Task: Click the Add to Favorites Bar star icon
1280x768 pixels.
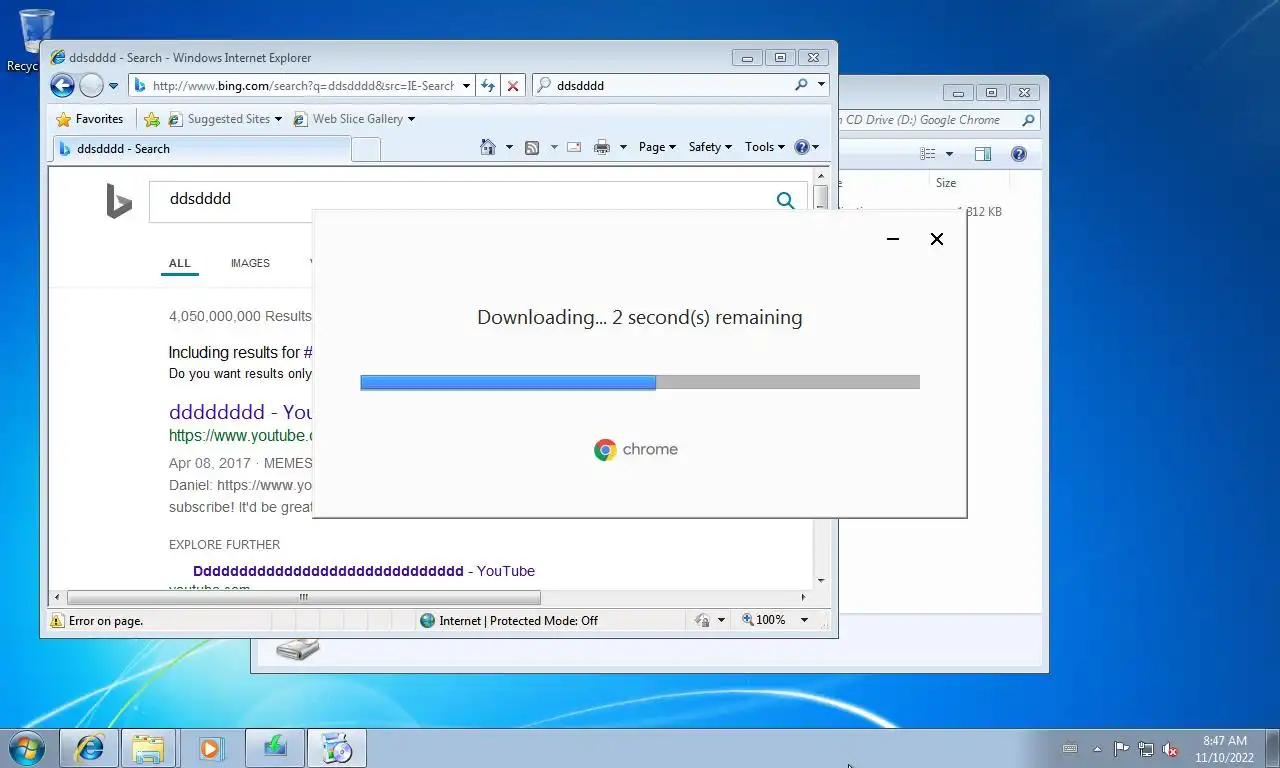Action: pos(152,119)
